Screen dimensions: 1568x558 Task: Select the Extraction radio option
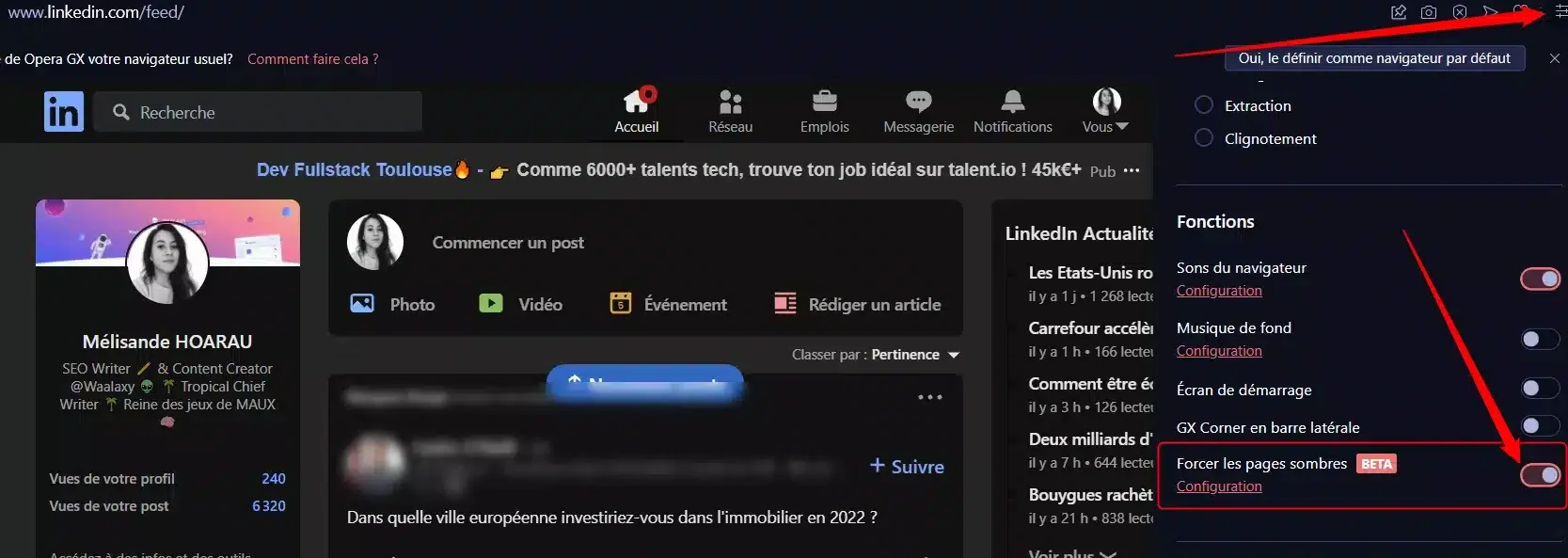coord(1204,104)
